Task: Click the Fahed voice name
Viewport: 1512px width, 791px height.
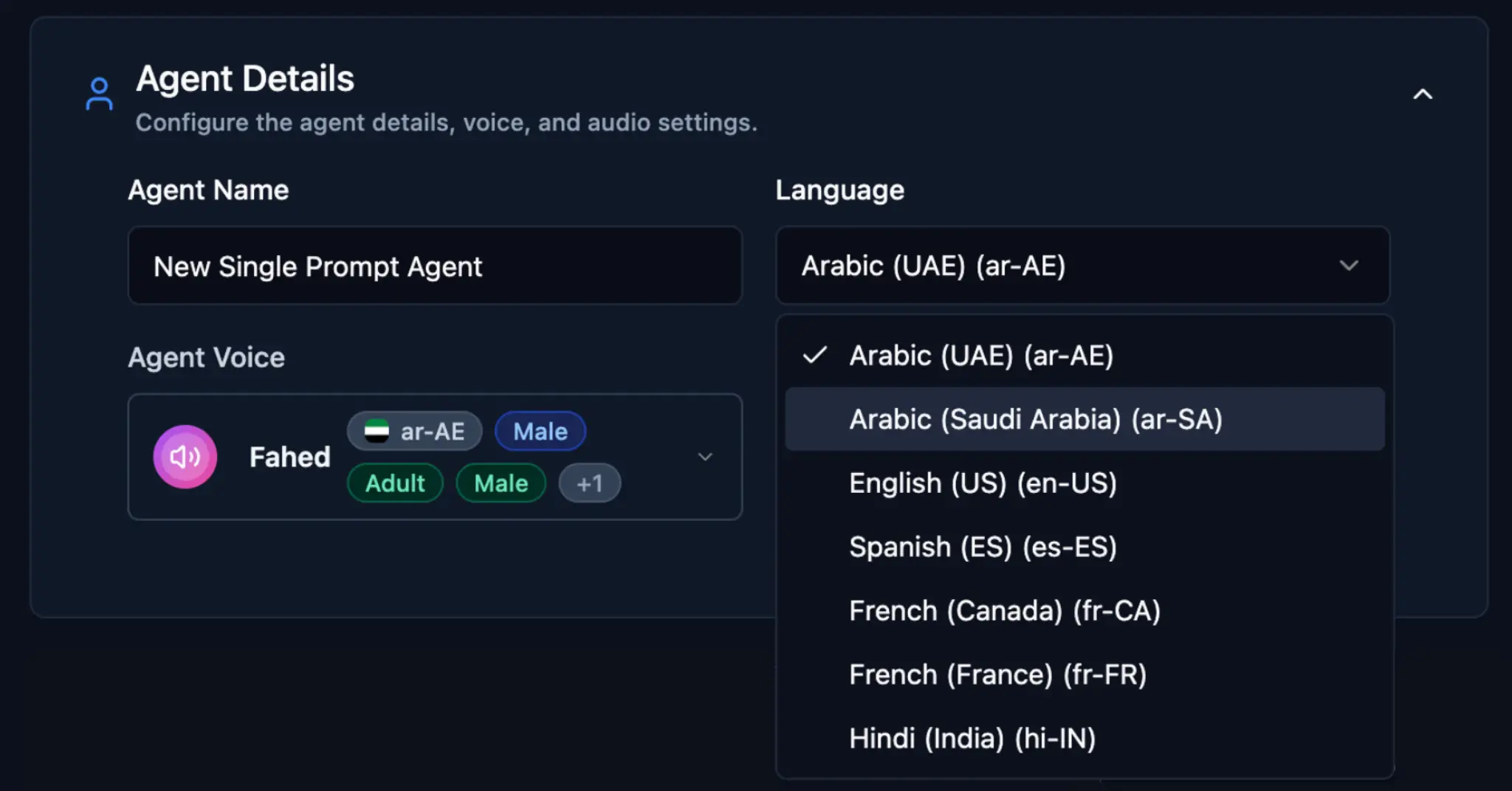Action: (289, 457)
